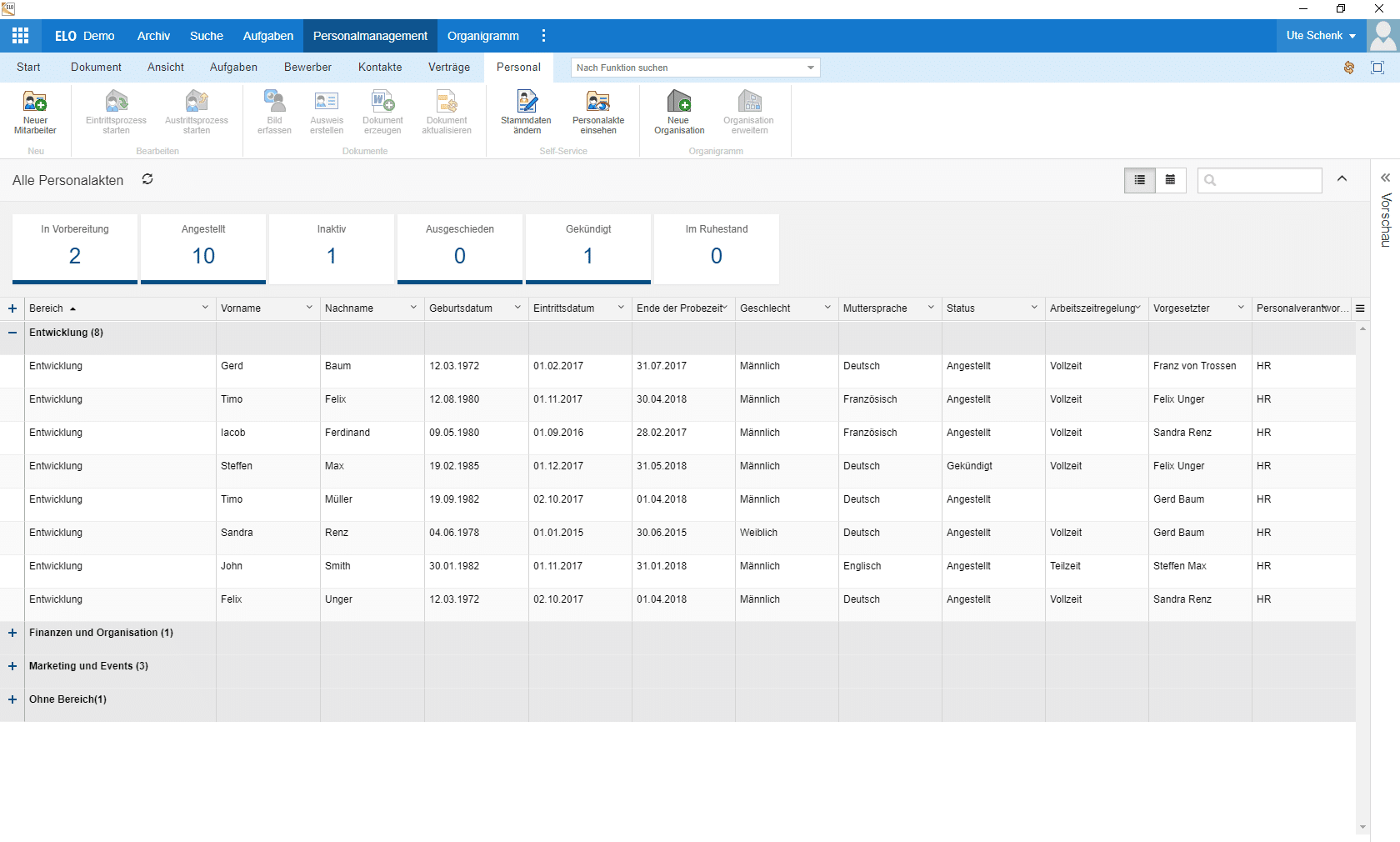The height and width of the screenshot is (842, 1400).
Task: Open Stammdaten ändern self-service
Action: (x=526, y=112)
